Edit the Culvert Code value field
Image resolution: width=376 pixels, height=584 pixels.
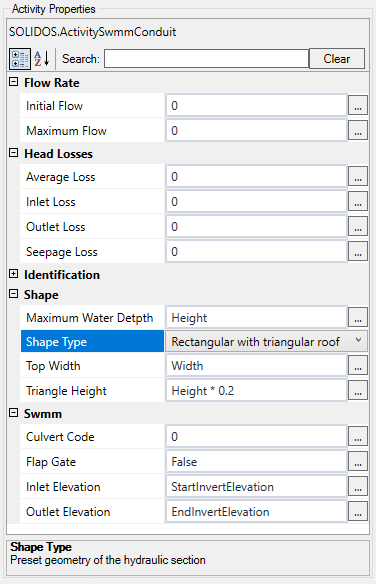click(x=256, y=436)
